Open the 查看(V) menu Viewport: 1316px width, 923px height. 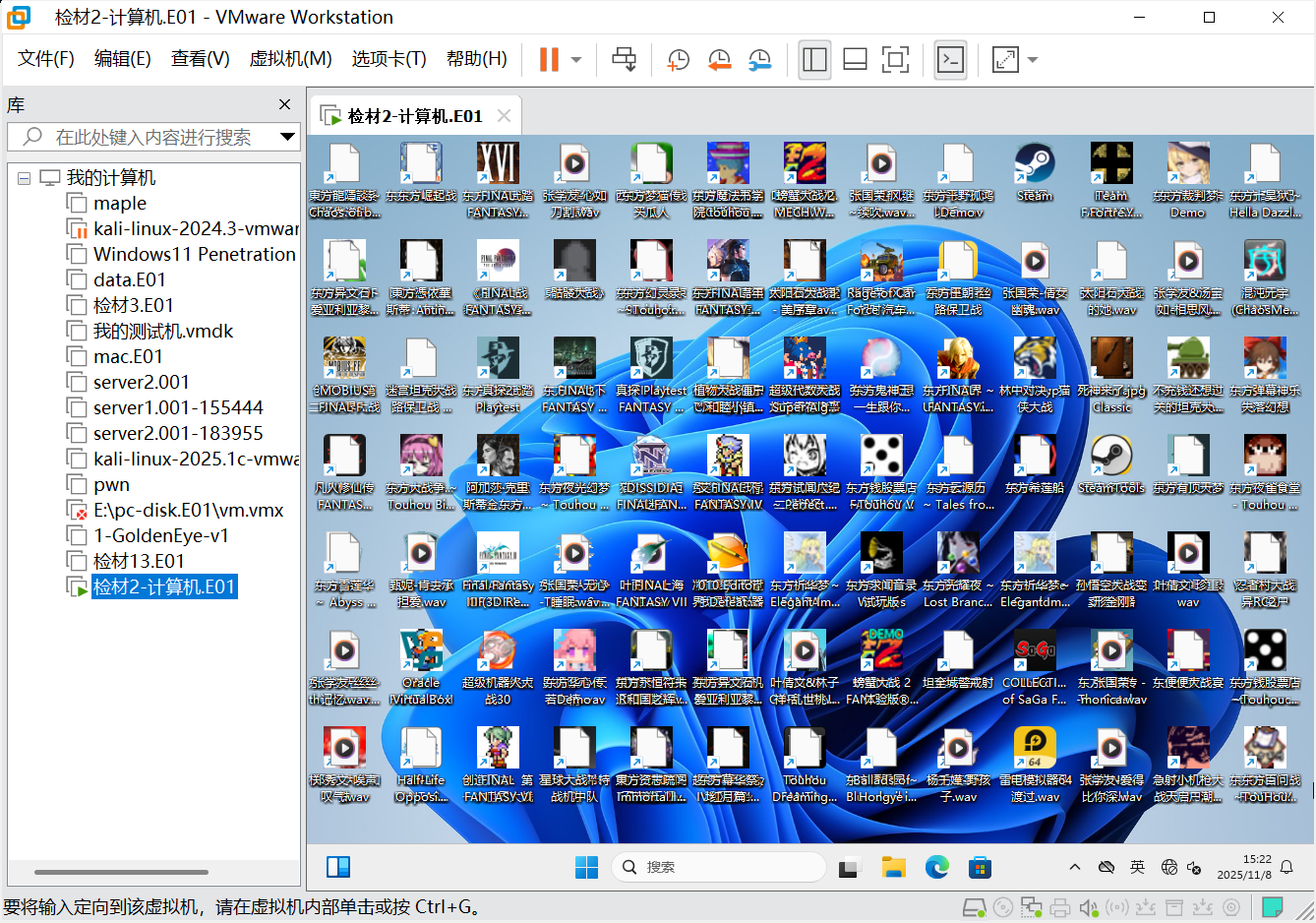201,59
